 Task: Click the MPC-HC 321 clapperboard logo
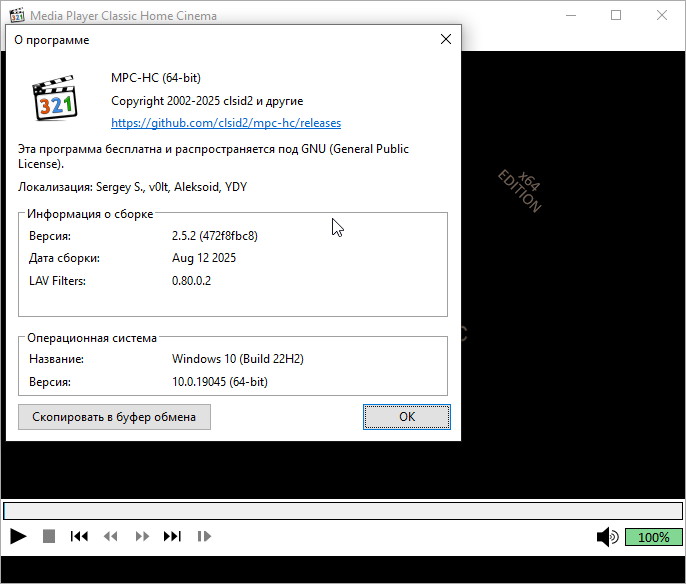pyautogui.click(x=55, y=98)
